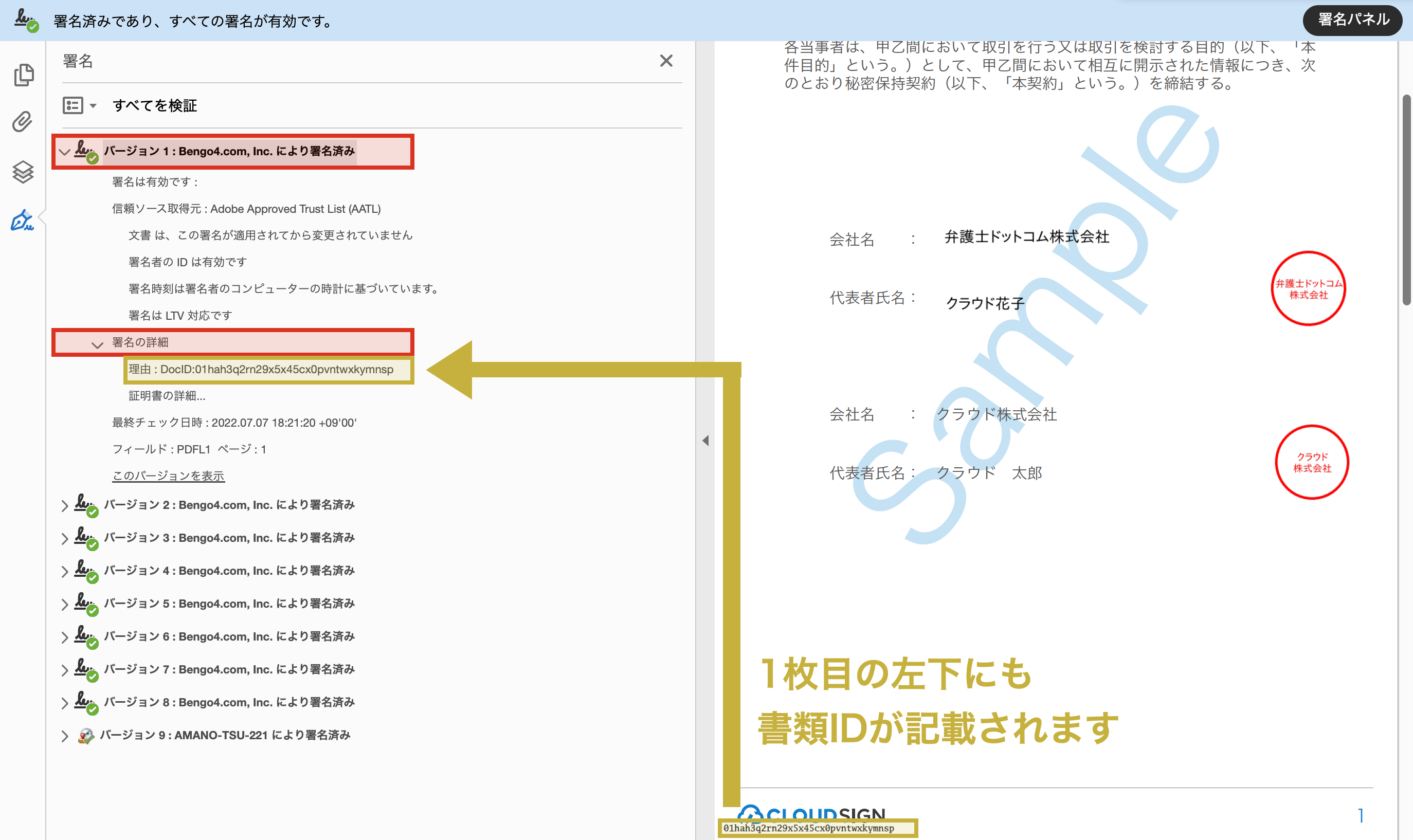The height and width of the screenshot is (840, 1413).
Task: Open 証明書の詳細... certificate details
Action: click(167, 396)
